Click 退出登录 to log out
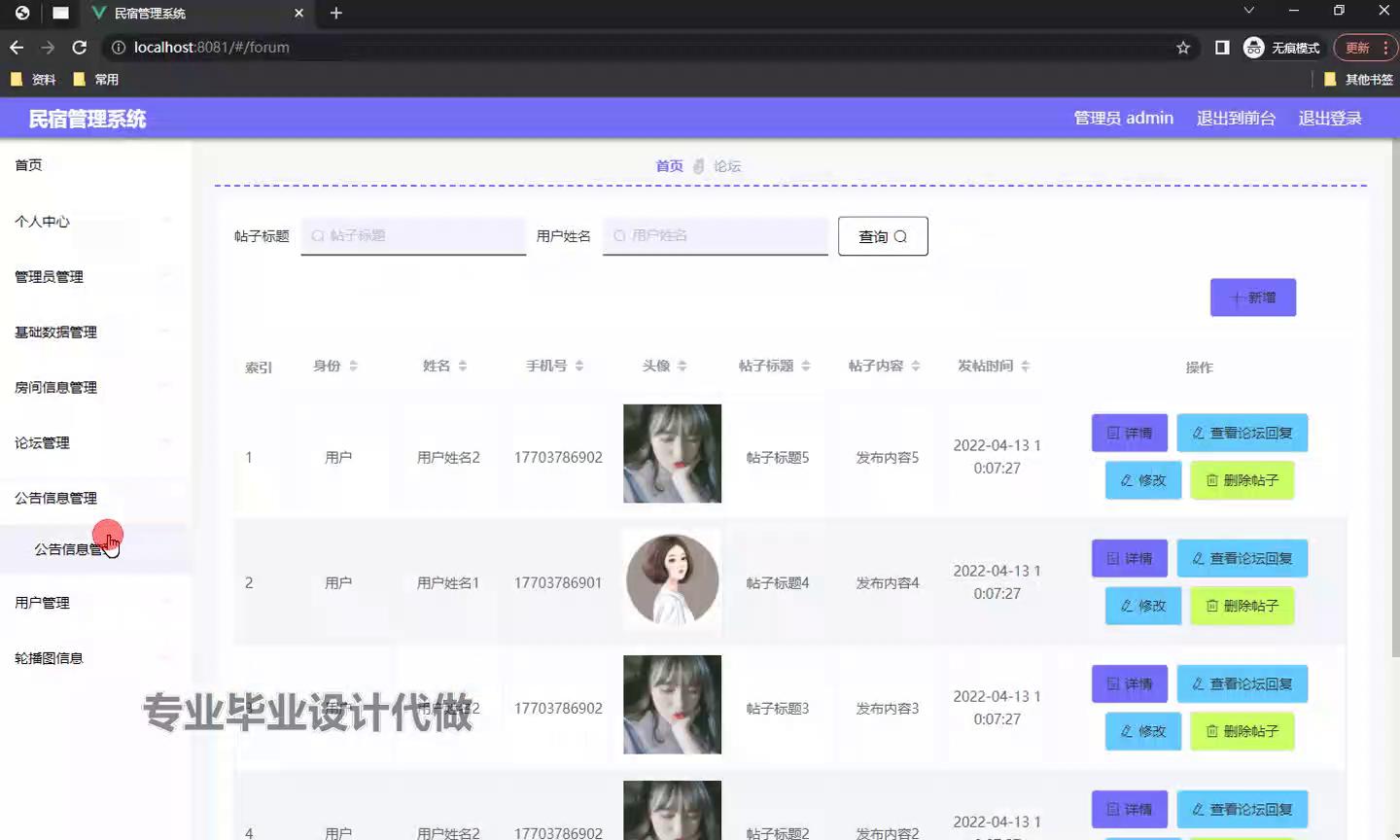This screenshot has height=840, width=1400. [x=1330, y=118]
